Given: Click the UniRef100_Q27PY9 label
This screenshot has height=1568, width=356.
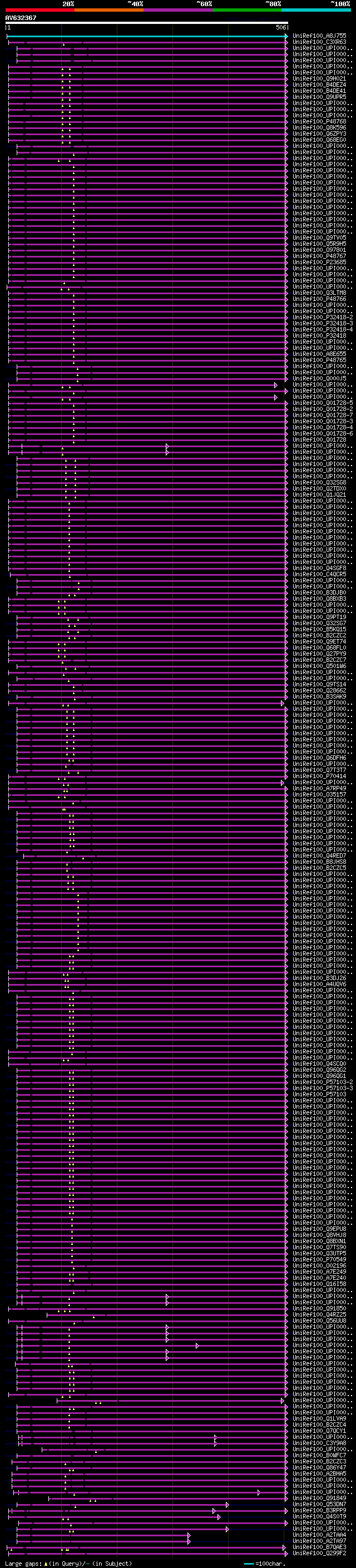Looking at the screenshot, I should coord(319,654).
